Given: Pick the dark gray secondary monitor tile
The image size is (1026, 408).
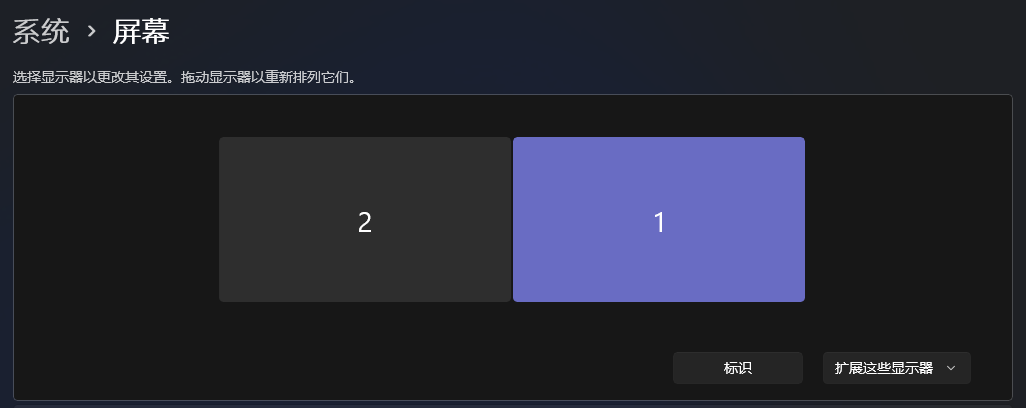Looking at the screenshot, I should point(364,219).
